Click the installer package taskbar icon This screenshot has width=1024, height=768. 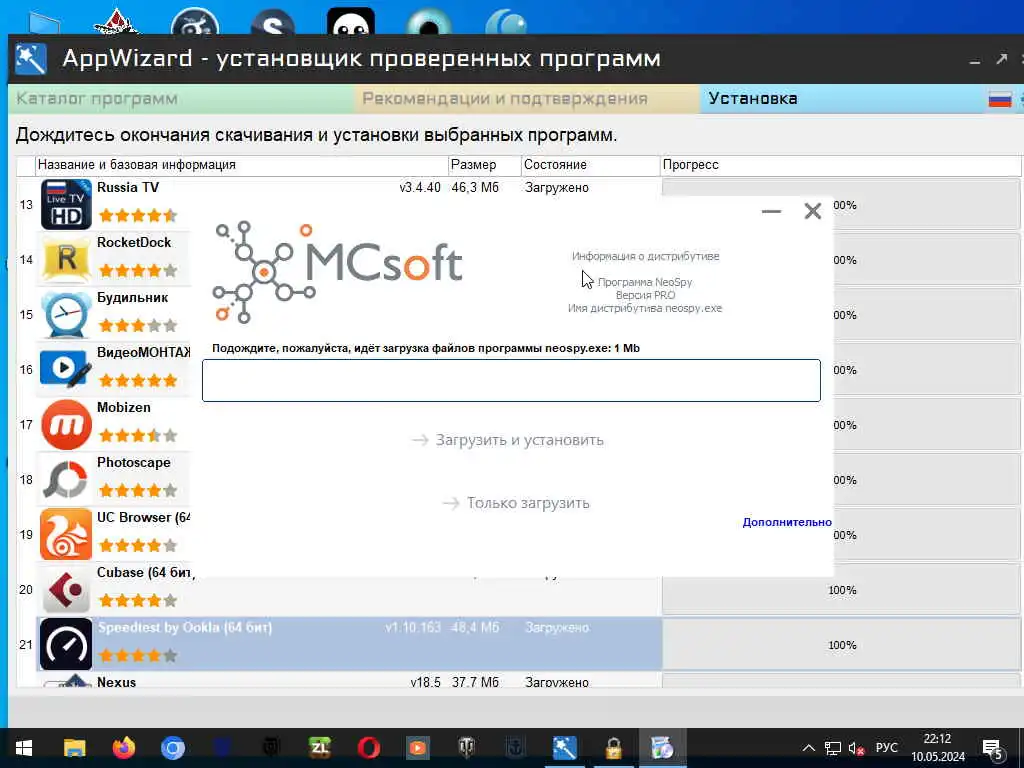[662, 748]
